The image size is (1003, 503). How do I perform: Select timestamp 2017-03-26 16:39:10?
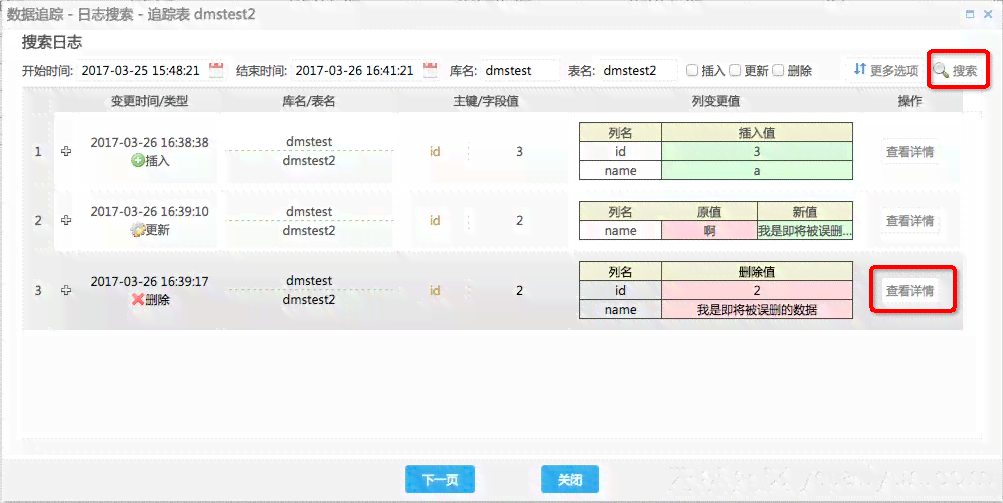point(150,211)
